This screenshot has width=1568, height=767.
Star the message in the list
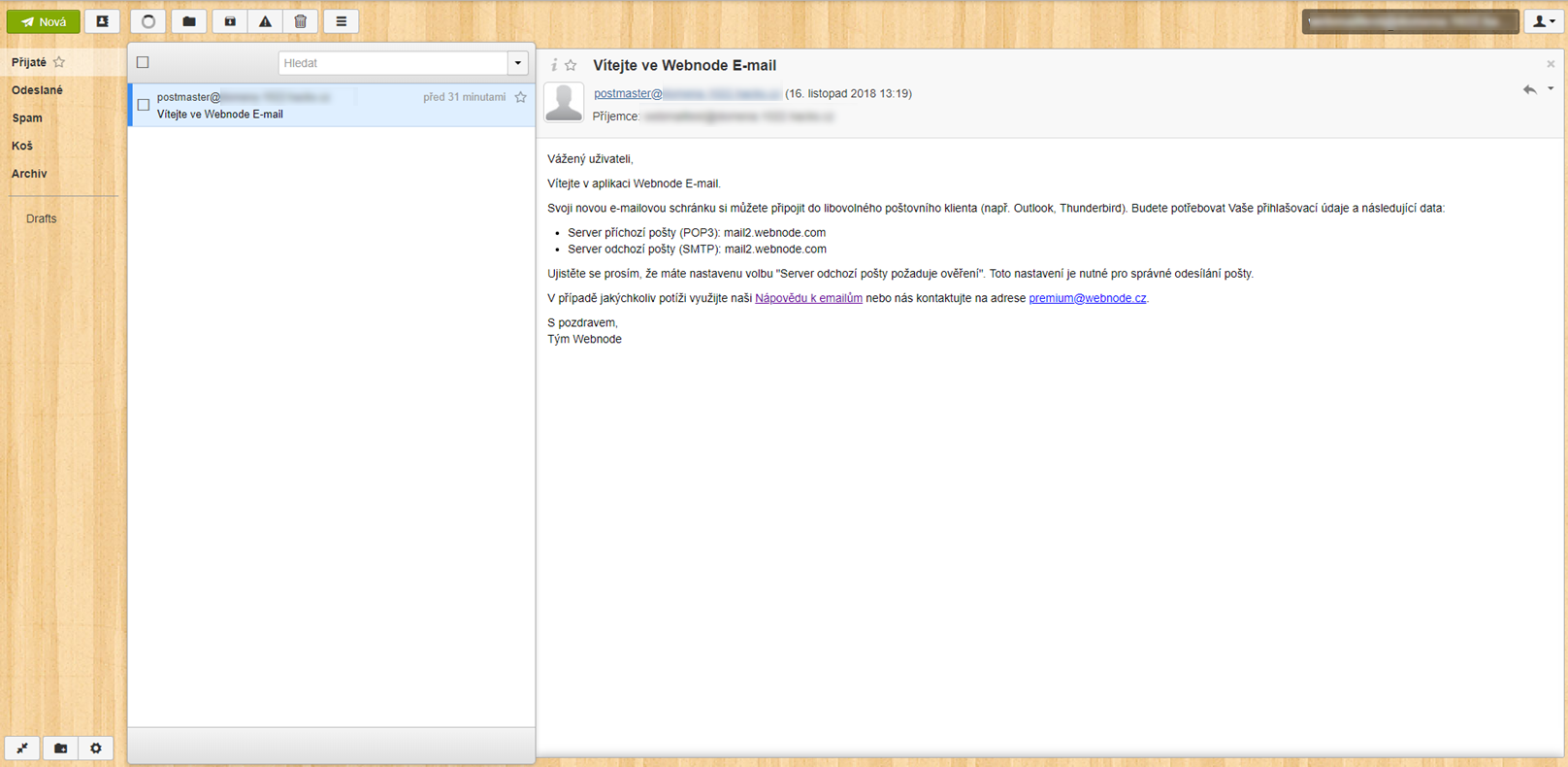(x=521, y=97)
